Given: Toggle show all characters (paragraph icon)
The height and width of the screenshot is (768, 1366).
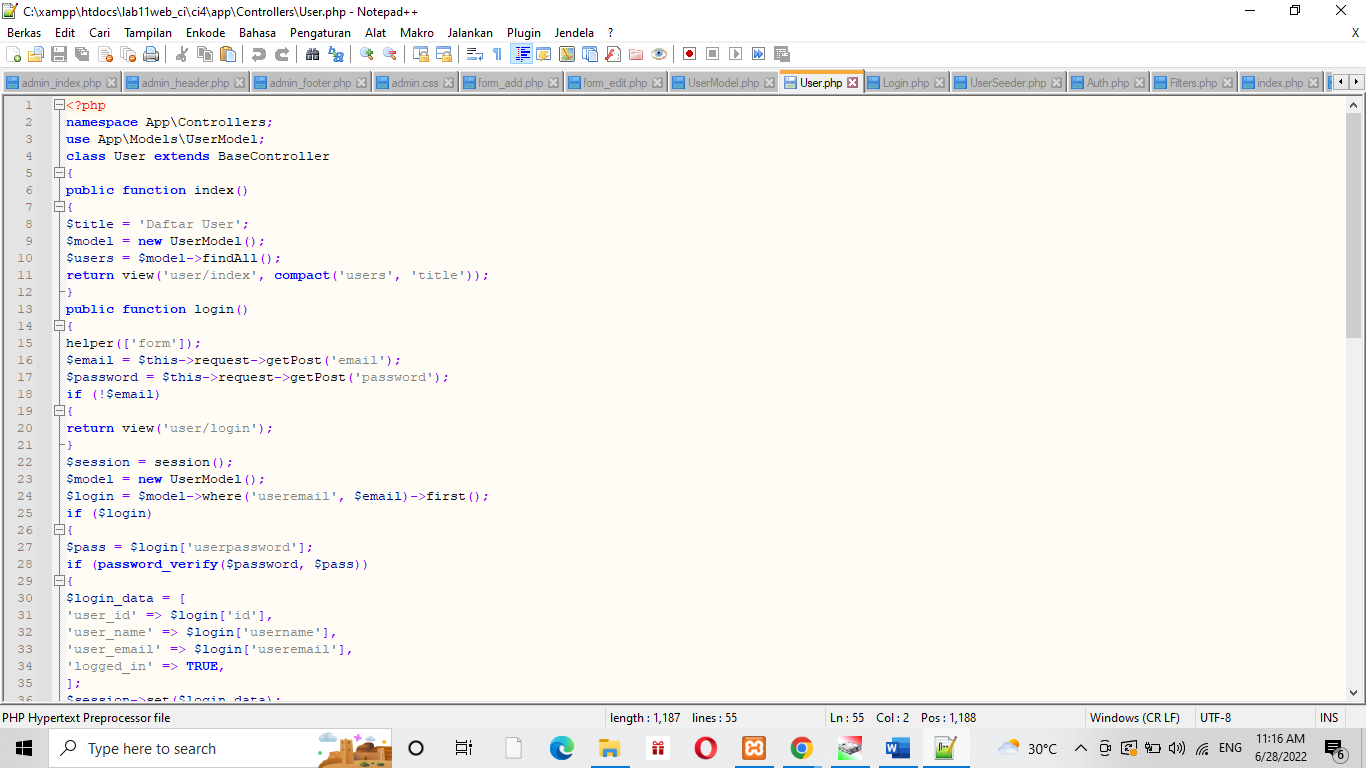Looking at the screenshot, I should (497, 53).
